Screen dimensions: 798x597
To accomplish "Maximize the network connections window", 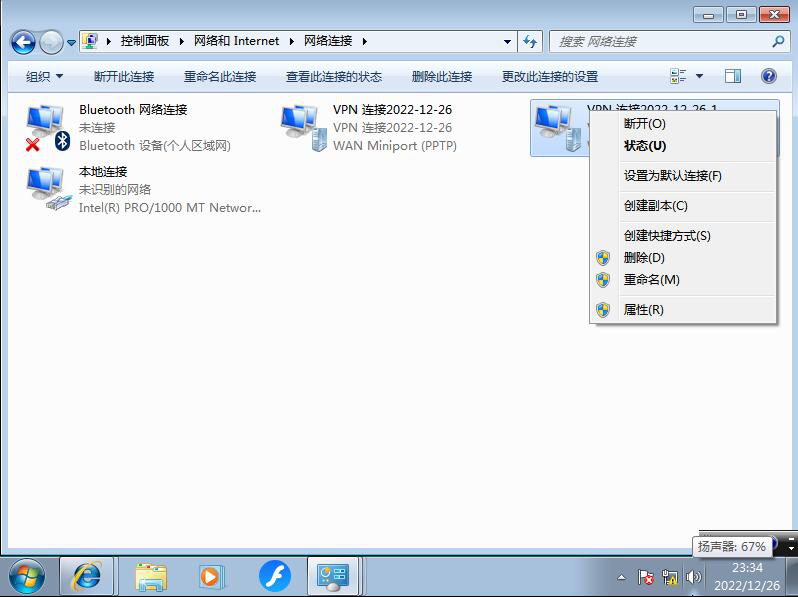I will click(741, 14).
